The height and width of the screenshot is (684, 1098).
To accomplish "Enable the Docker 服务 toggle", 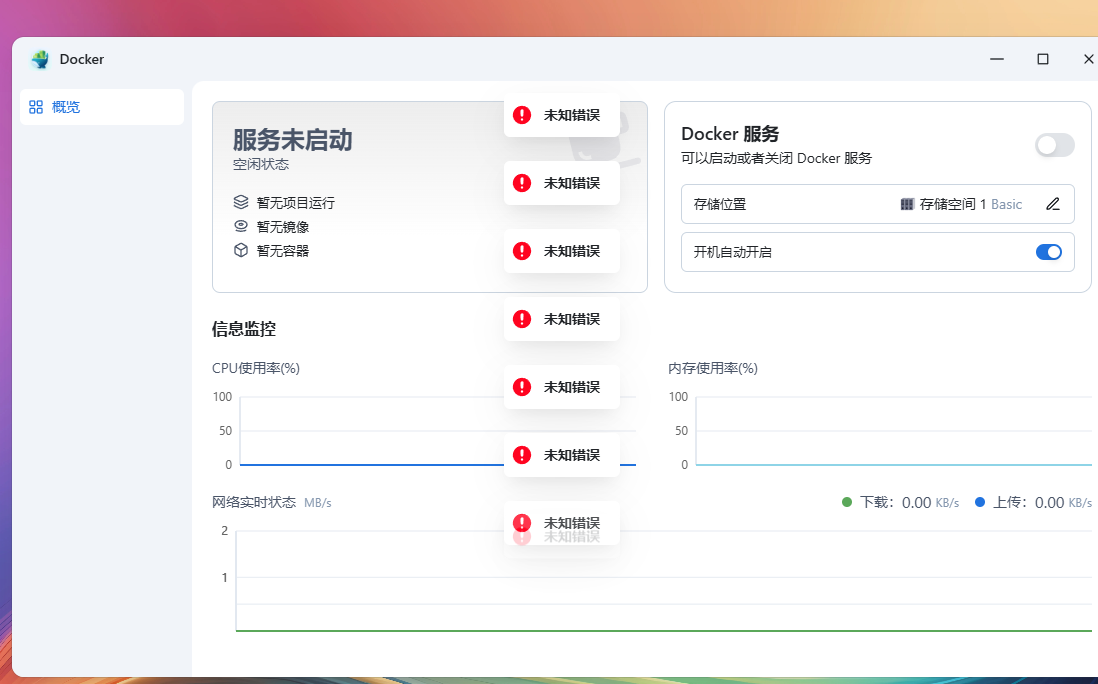I will point(1055,145).
